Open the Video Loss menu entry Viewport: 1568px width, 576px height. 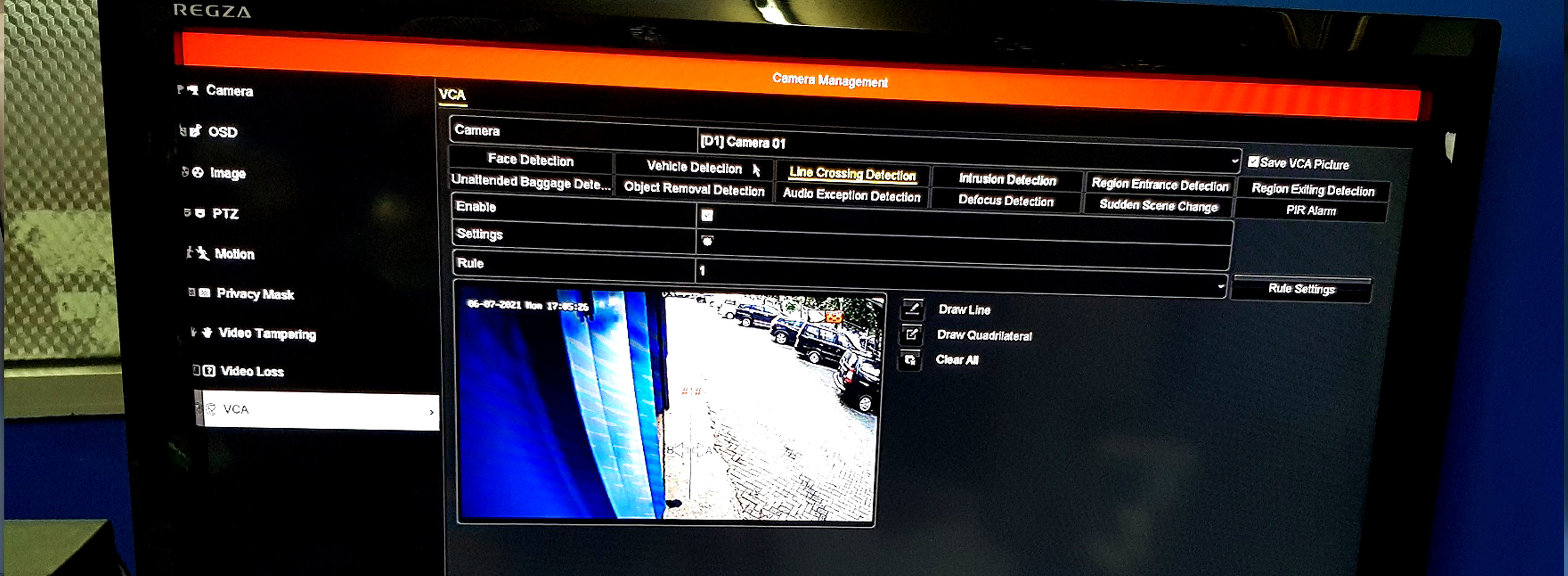pyautogui.click(x=252, y=371)
